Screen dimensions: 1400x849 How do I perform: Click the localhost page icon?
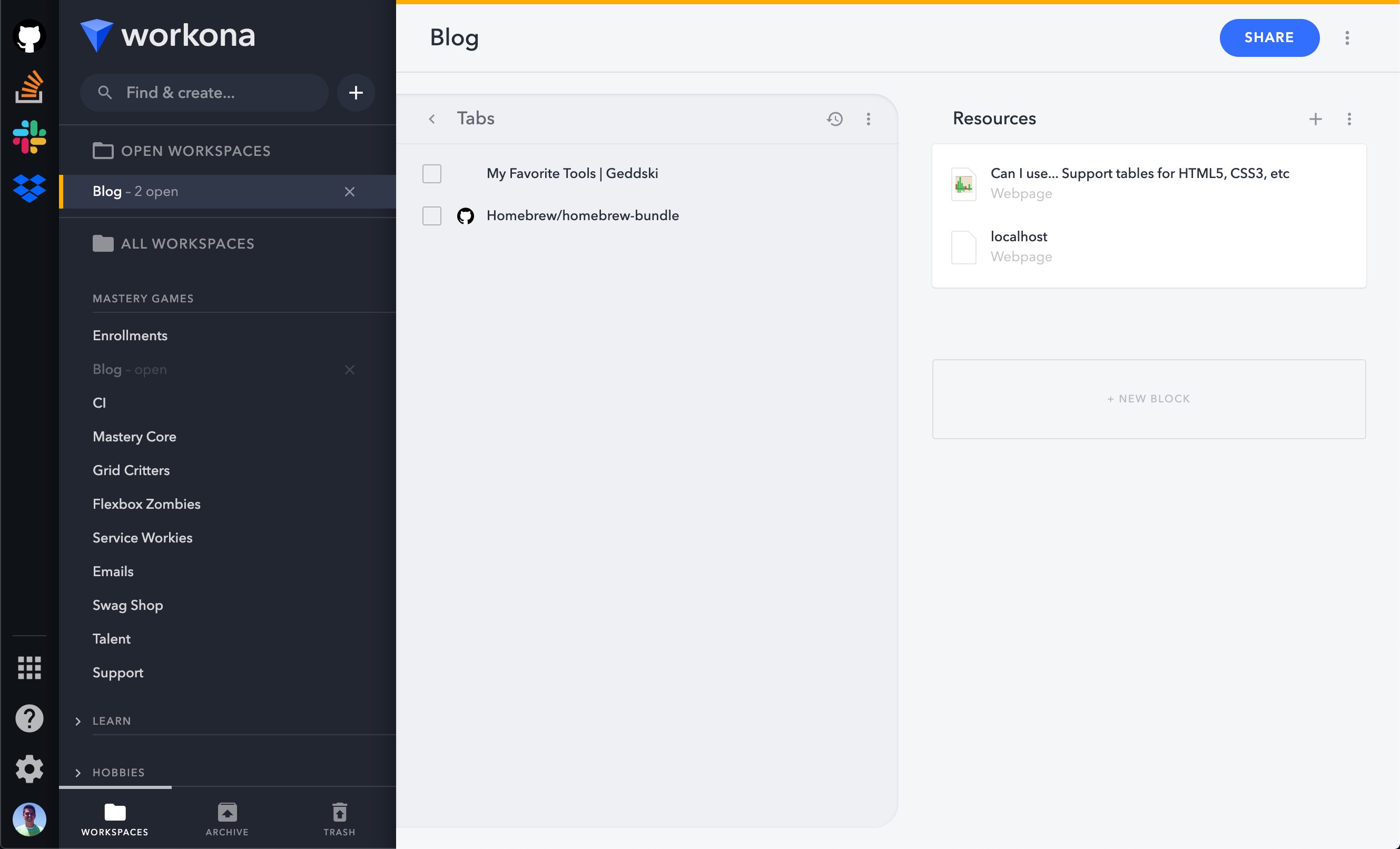964,246
